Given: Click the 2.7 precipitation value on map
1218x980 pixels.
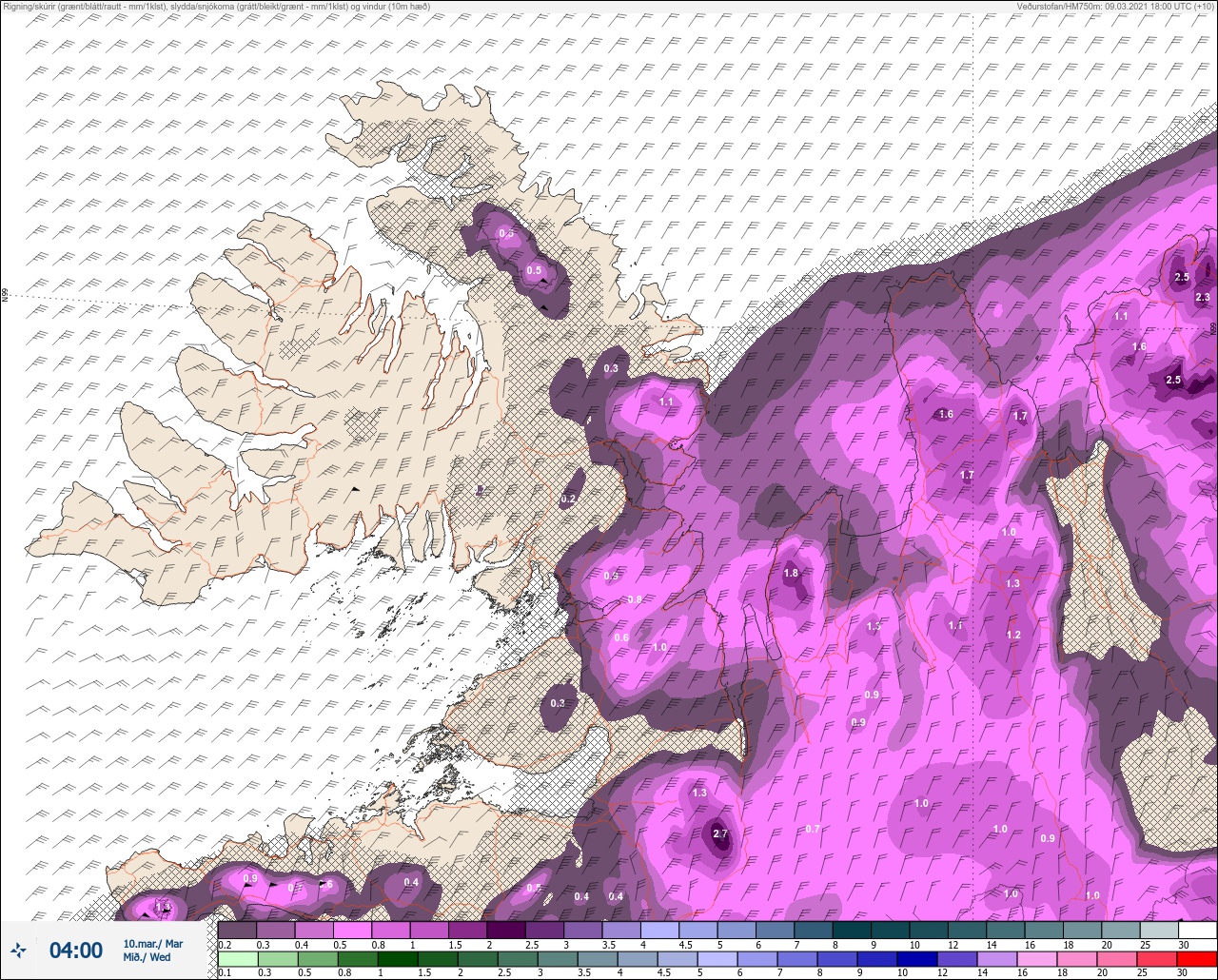Looking at the screenshot, I should click(x=719, y=833).
